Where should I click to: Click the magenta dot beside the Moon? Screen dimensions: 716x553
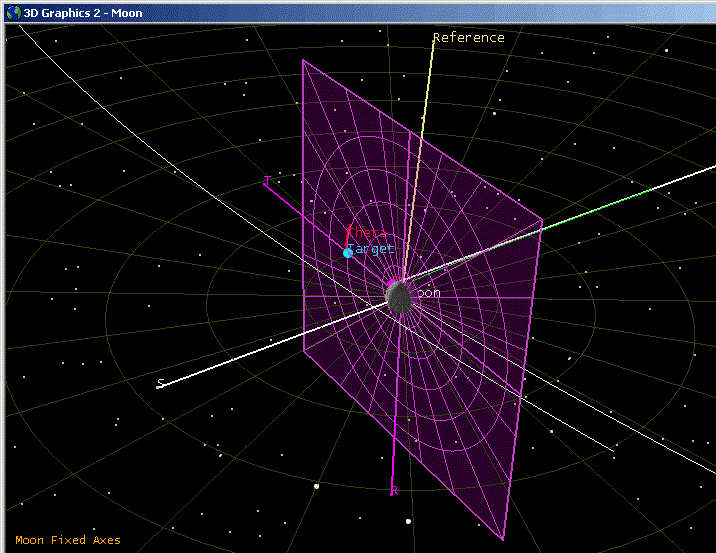[x=390, y=285]
